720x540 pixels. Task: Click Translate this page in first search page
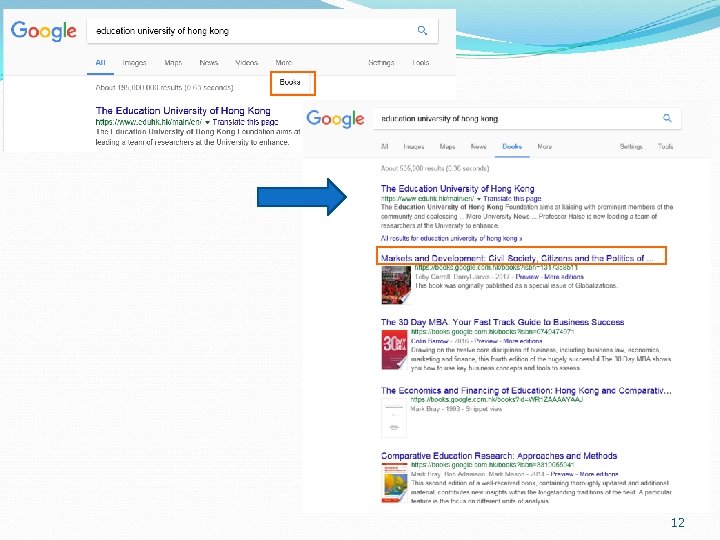(x=245, y=122)
